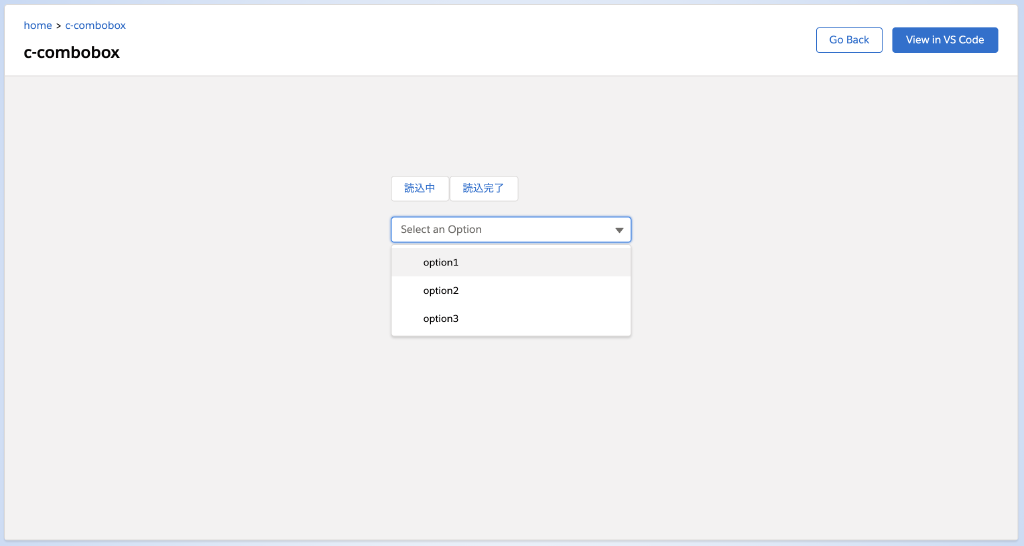
Task: Click the checkmark slot left of option1
Action: point(408,262)
